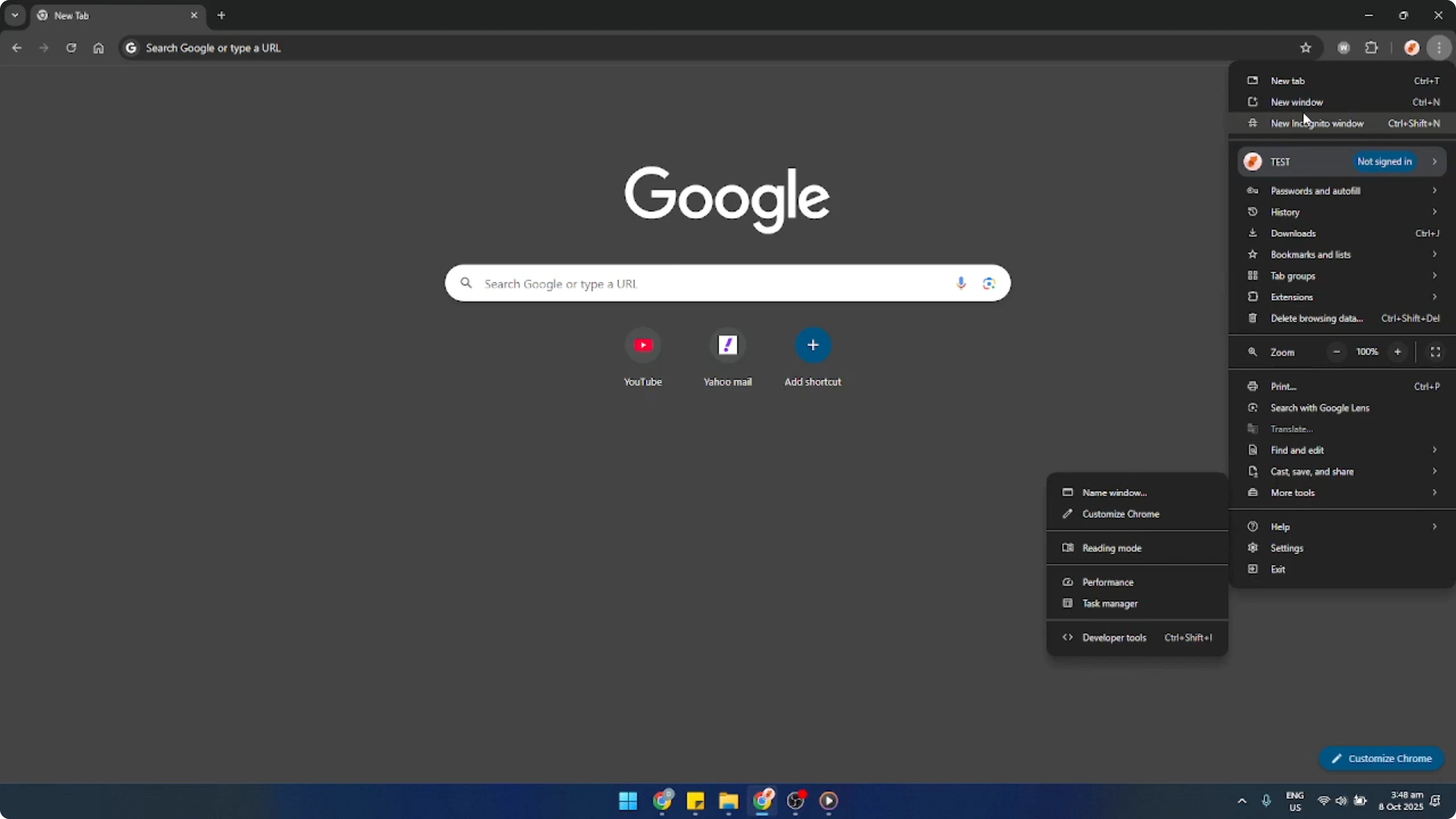Open the Extensions puzzle icon in the toolbar

(x=1372, y=48)
